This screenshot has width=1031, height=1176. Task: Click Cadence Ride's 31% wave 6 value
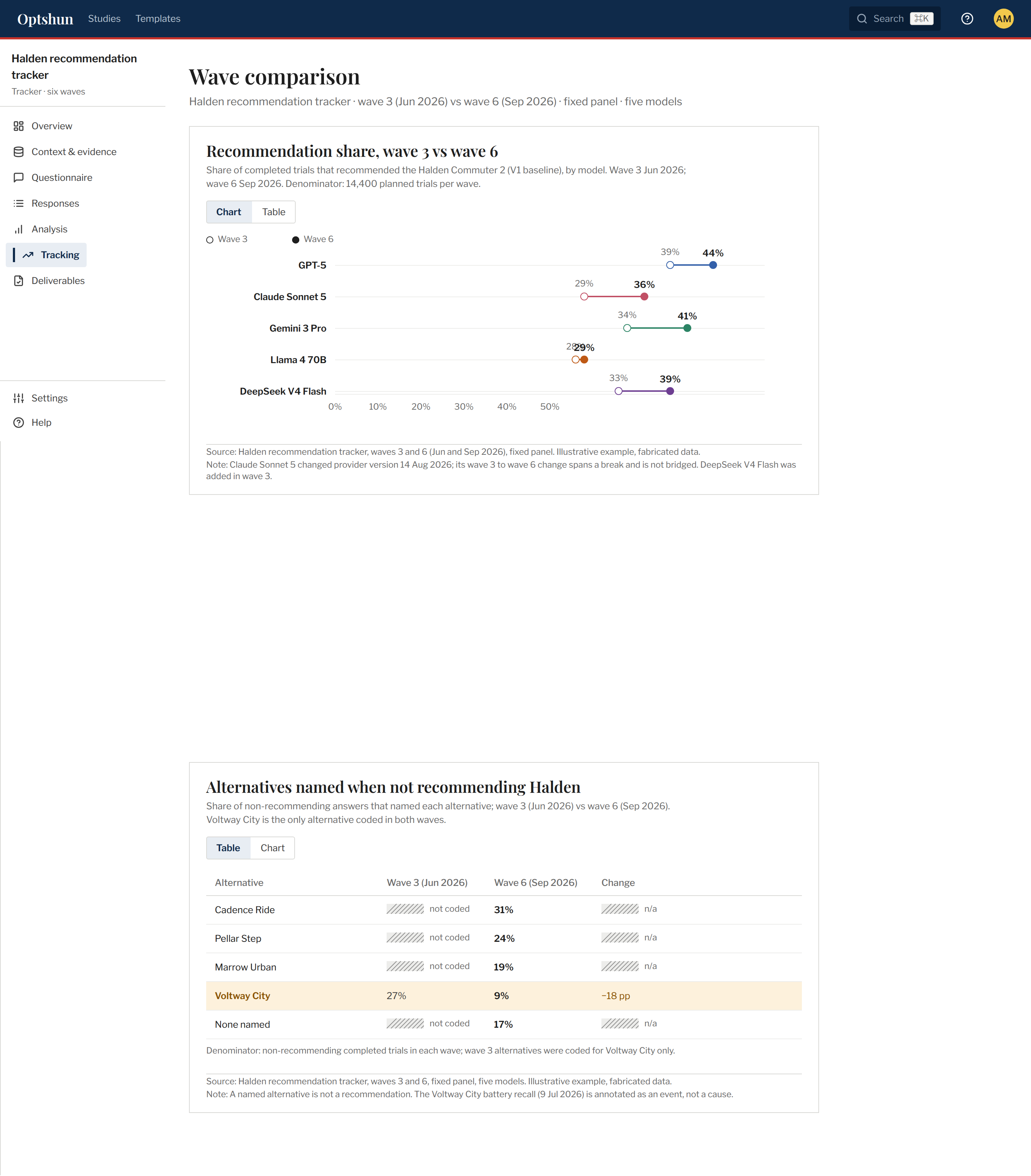click(504, 910)
